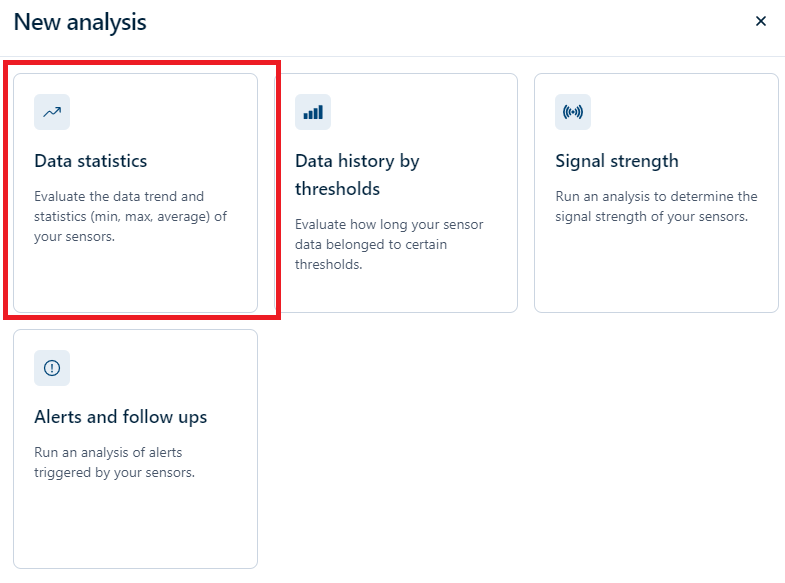Click the trend line icon for Data statistics

click(x=52, y=112)
